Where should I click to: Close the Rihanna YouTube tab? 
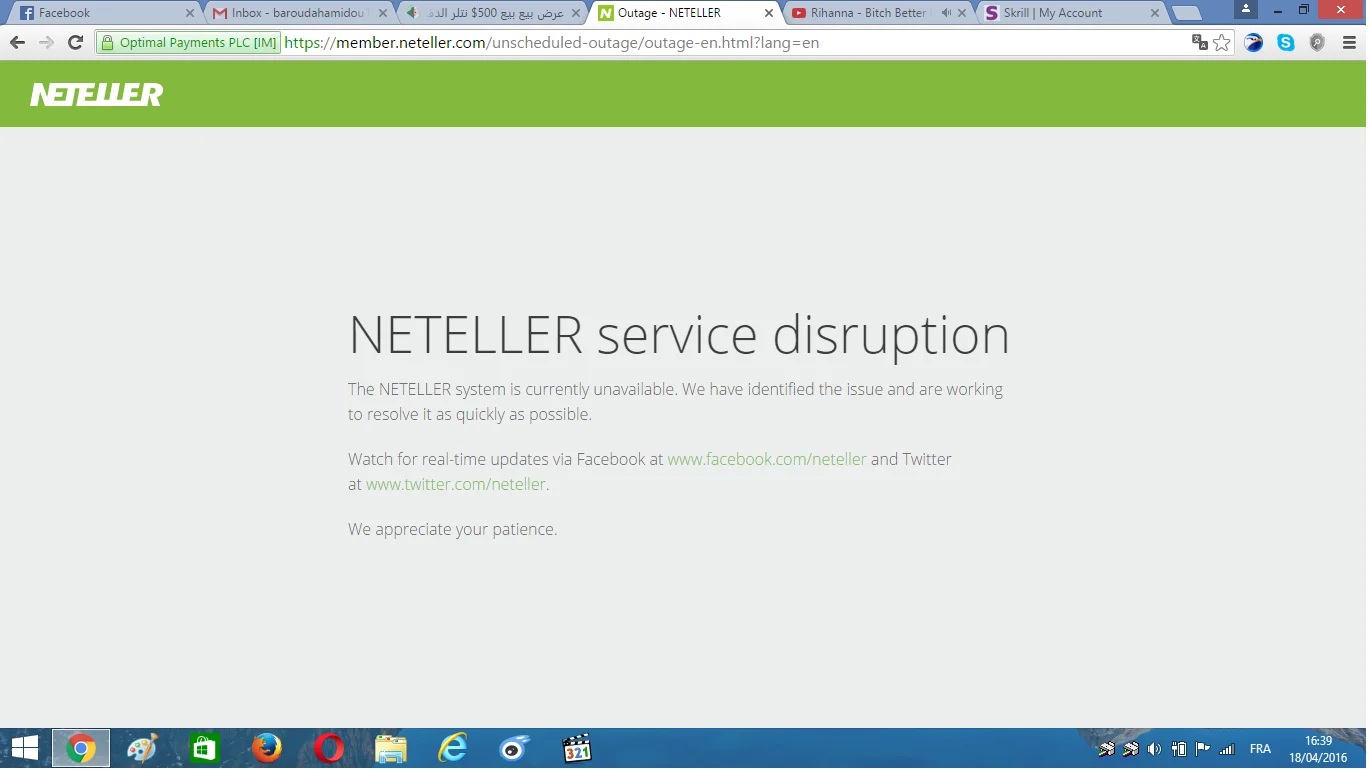(x=962, y=13)
